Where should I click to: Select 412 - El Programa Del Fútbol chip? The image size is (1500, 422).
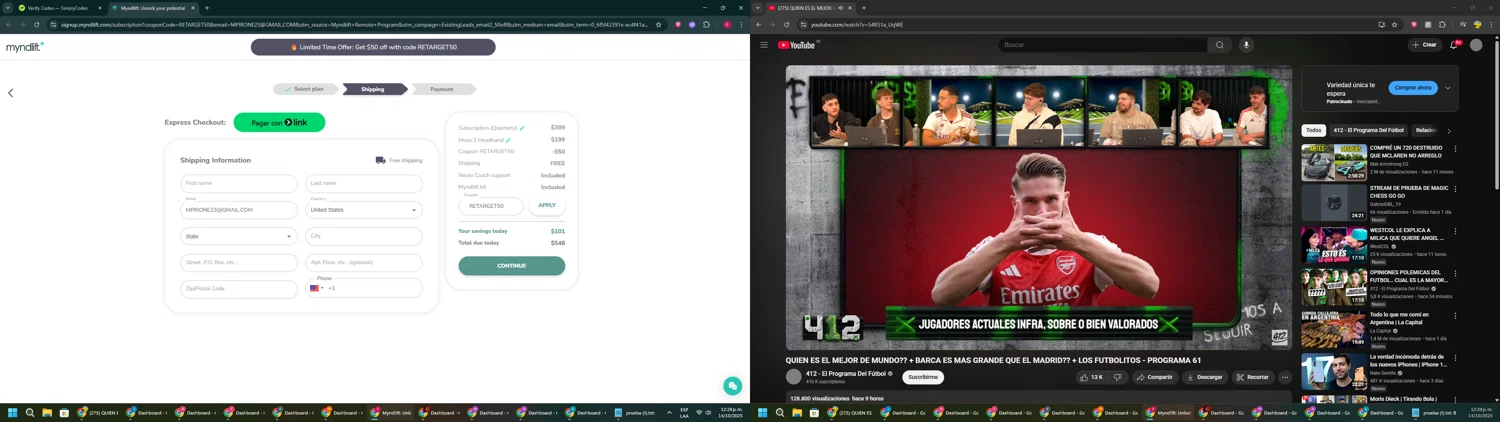point(1369,130)
